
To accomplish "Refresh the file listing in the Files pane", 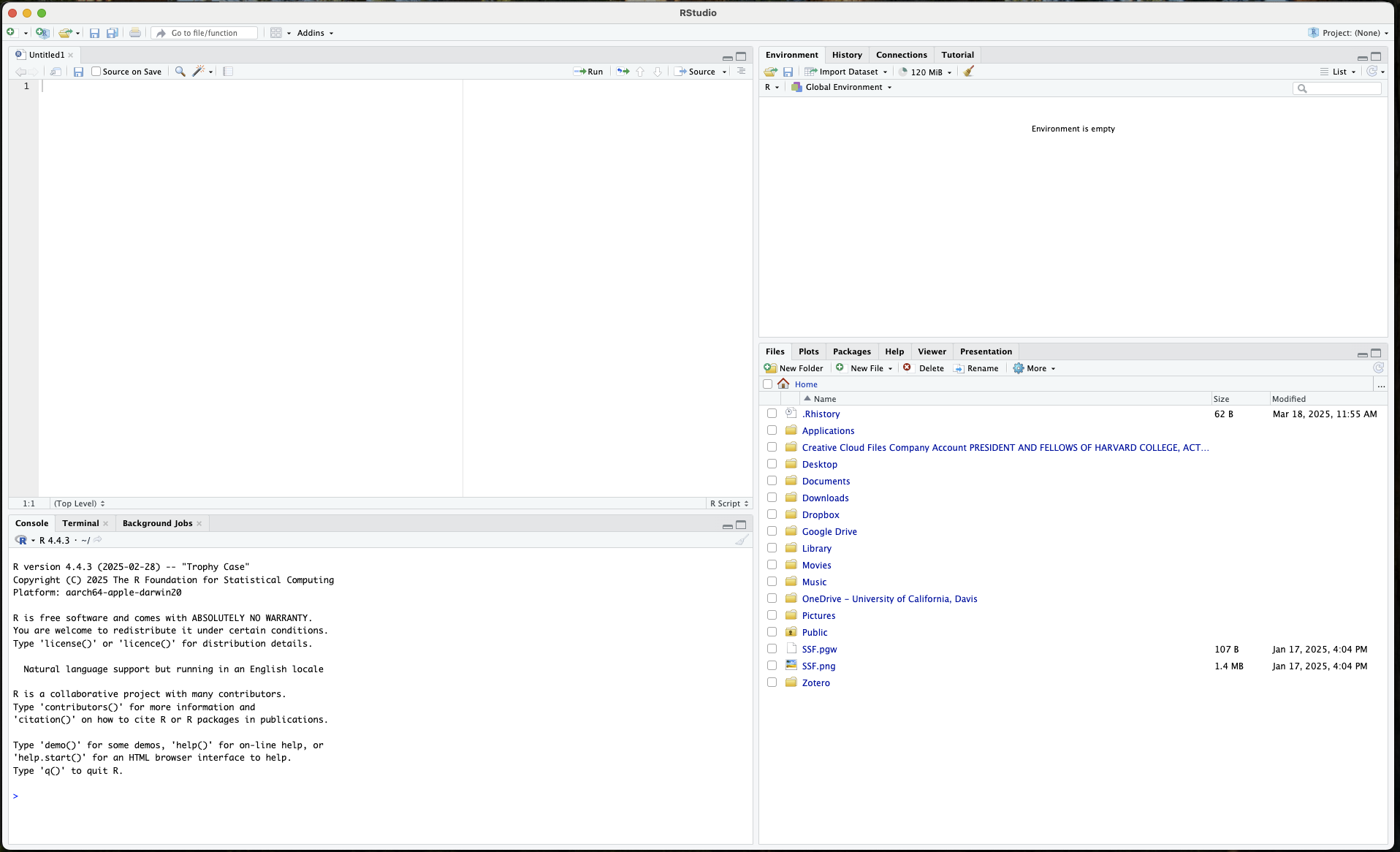I will 1379,368.
